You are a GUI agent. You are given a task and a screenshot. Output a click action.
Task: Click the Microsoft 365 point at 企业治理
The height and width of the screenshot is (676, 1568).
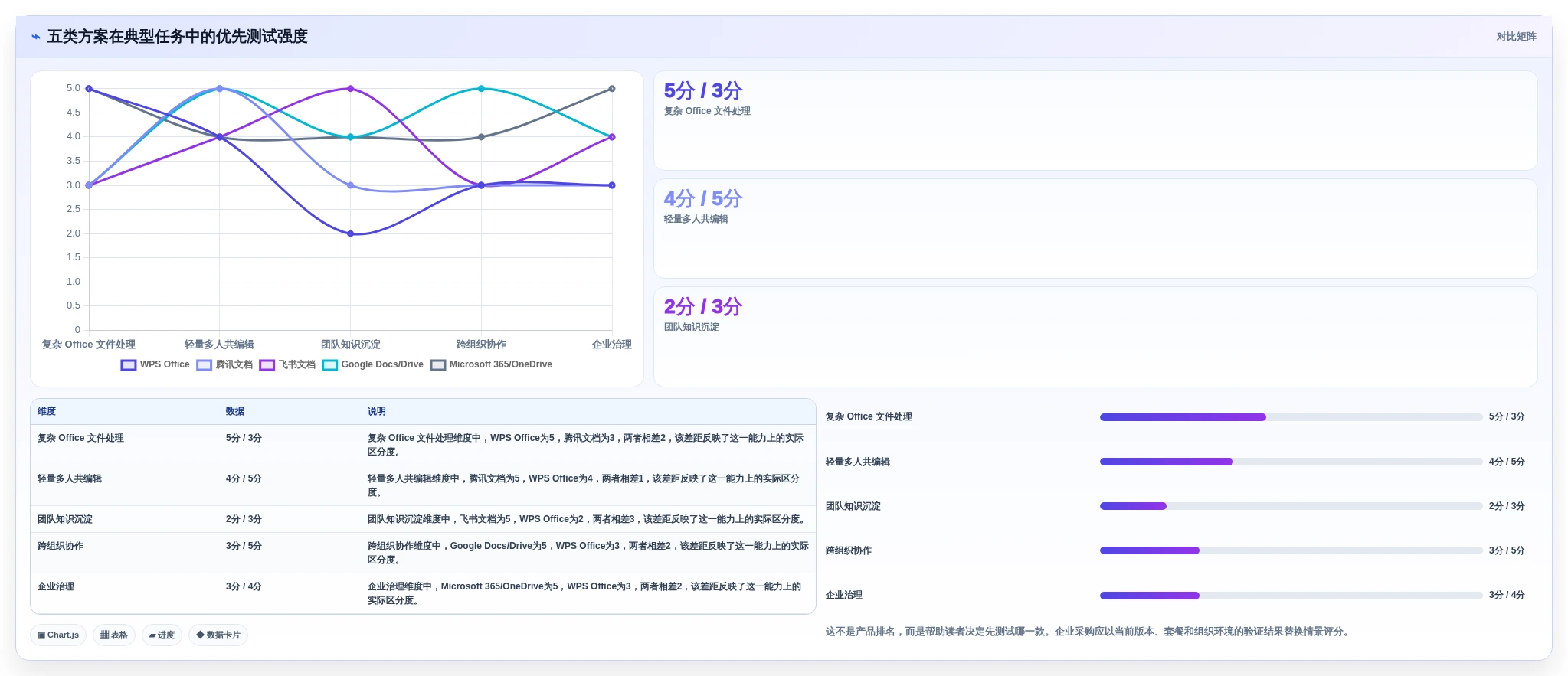coord(612,89)
